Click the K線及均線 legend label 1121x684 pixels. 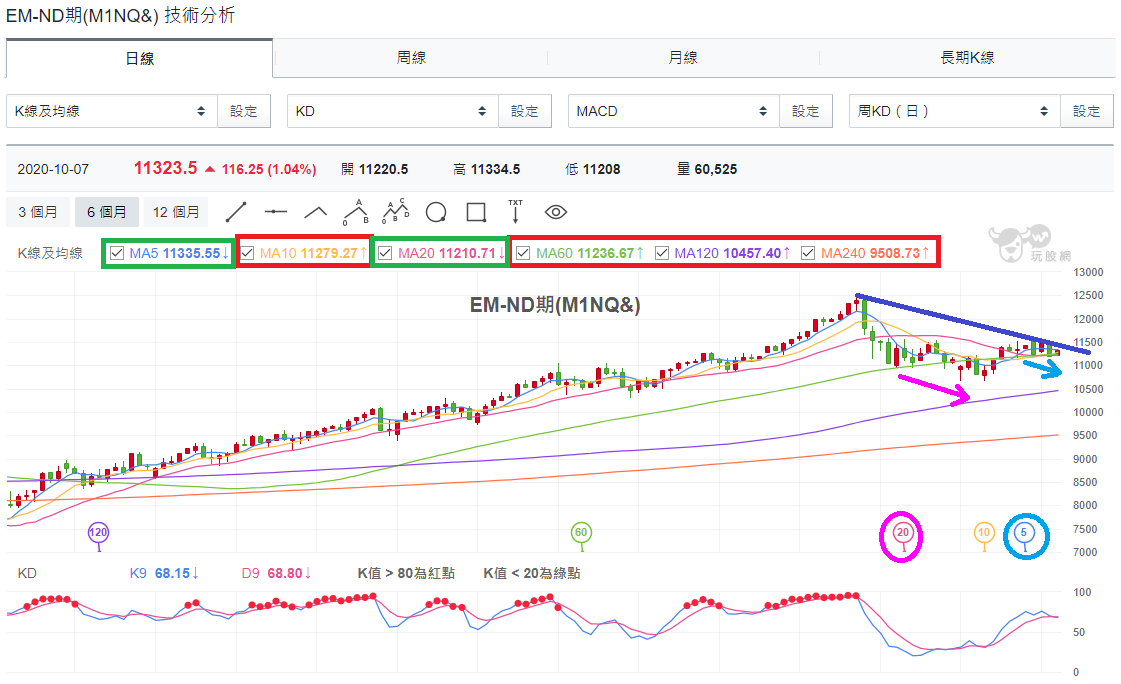[x=50, y=253]
